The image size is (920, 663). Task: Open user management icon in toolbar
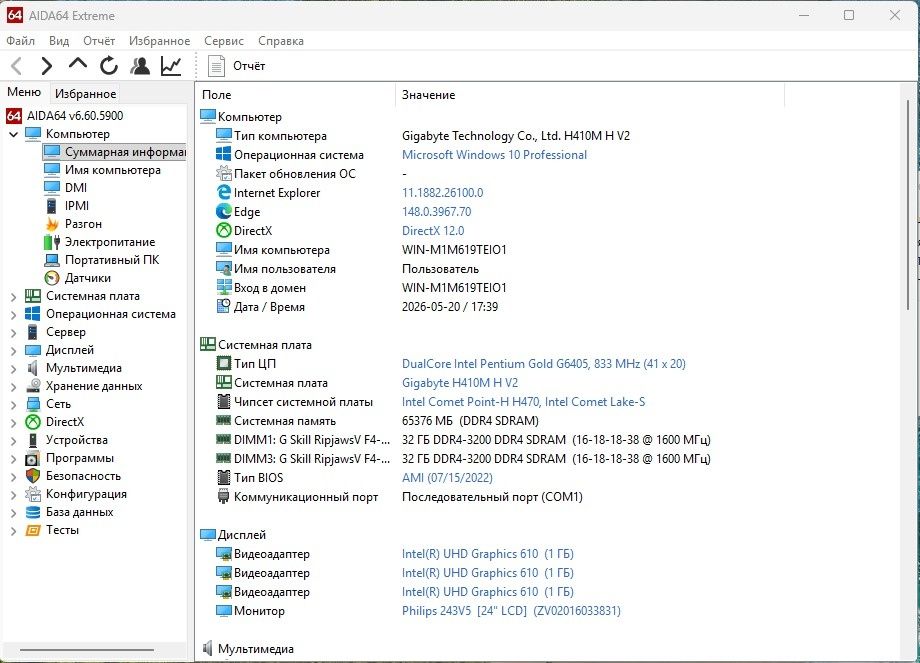tap(140, 66)
